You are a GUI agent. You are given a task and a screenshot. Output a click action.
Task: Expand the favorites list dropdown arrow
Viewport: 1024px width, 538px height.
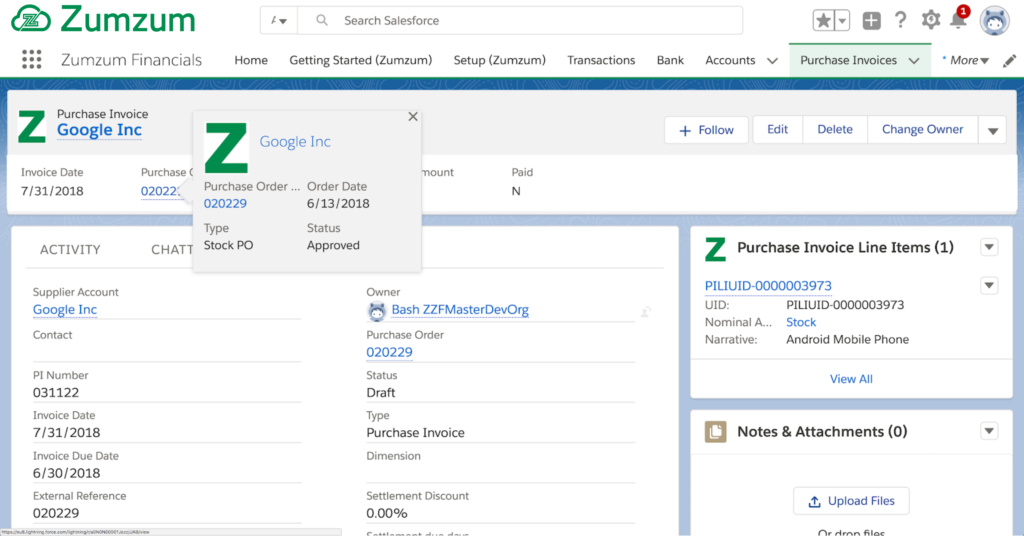pyautogui.click(x=842, y=20)
